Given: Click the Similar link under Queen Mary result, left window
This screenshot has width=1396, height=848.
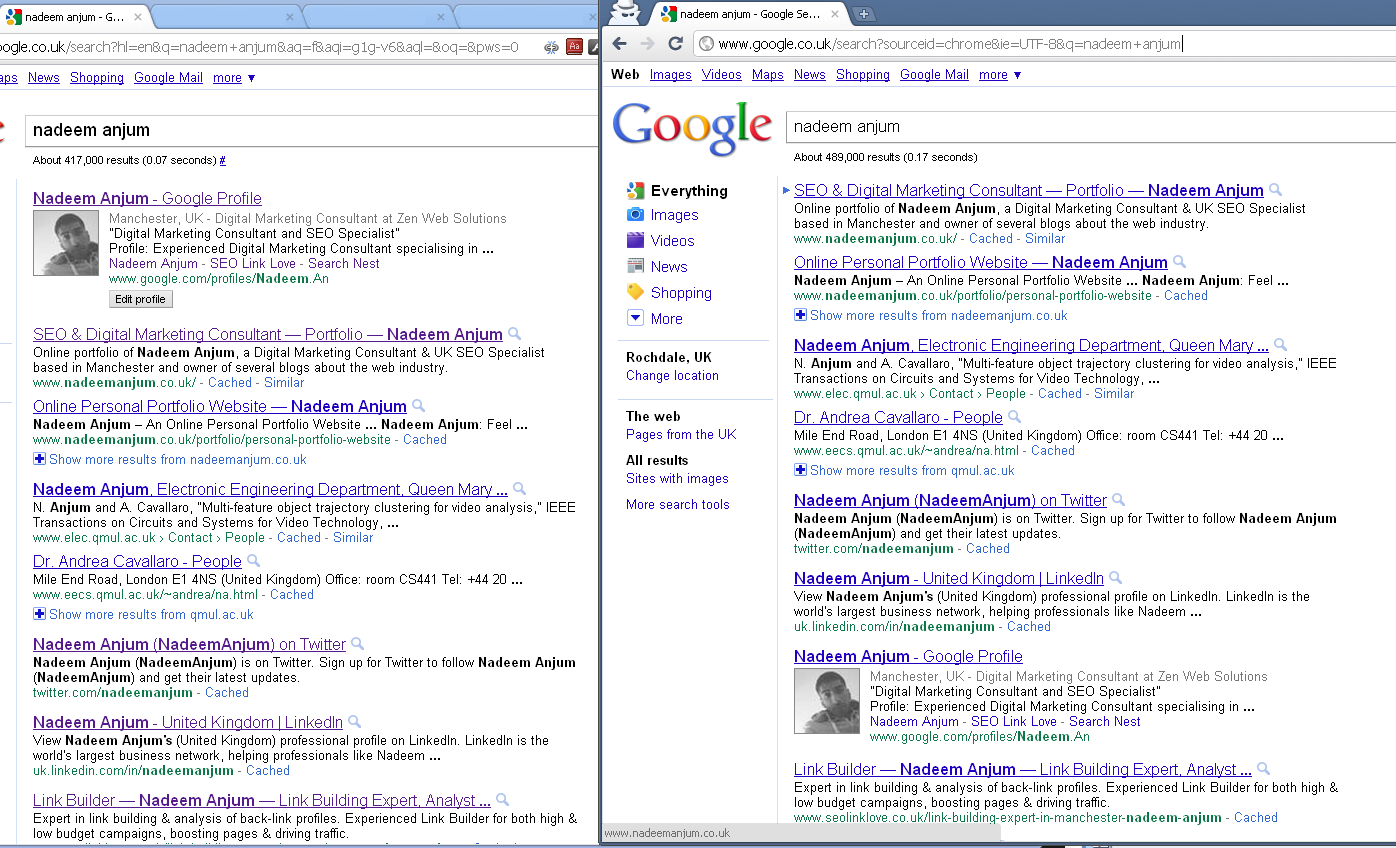Looking at the screenshot, I should click(353, 537).
